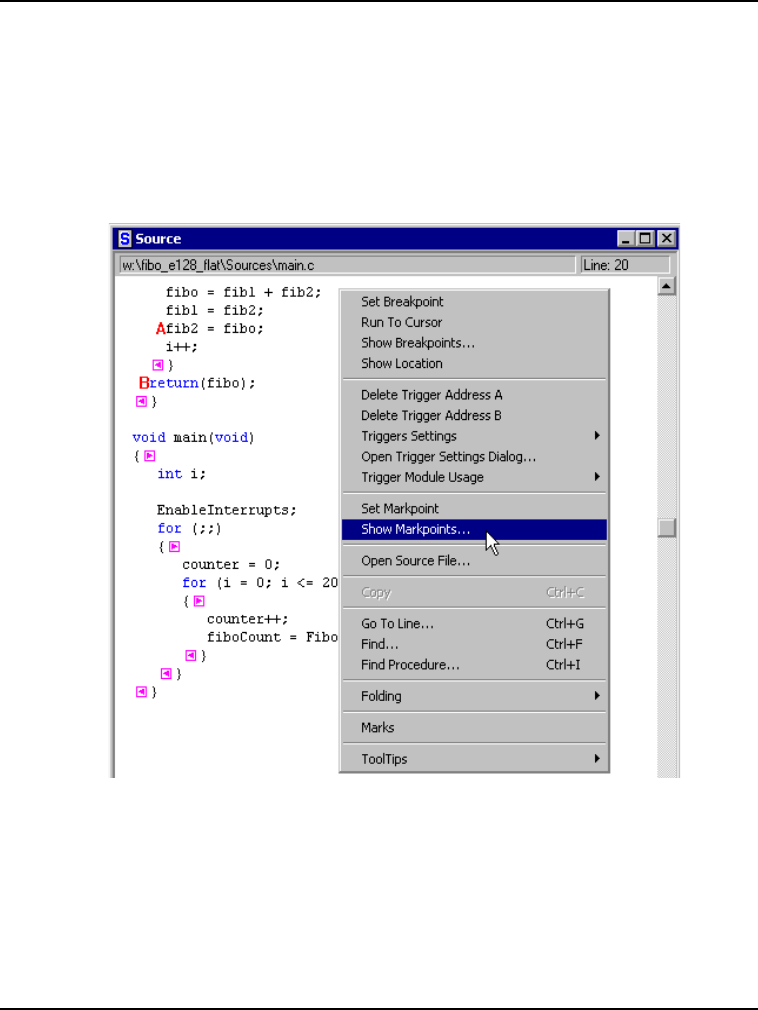Click fold end marker closing for (;;) block
This screenshot has height=1010, width=758.
166,674
